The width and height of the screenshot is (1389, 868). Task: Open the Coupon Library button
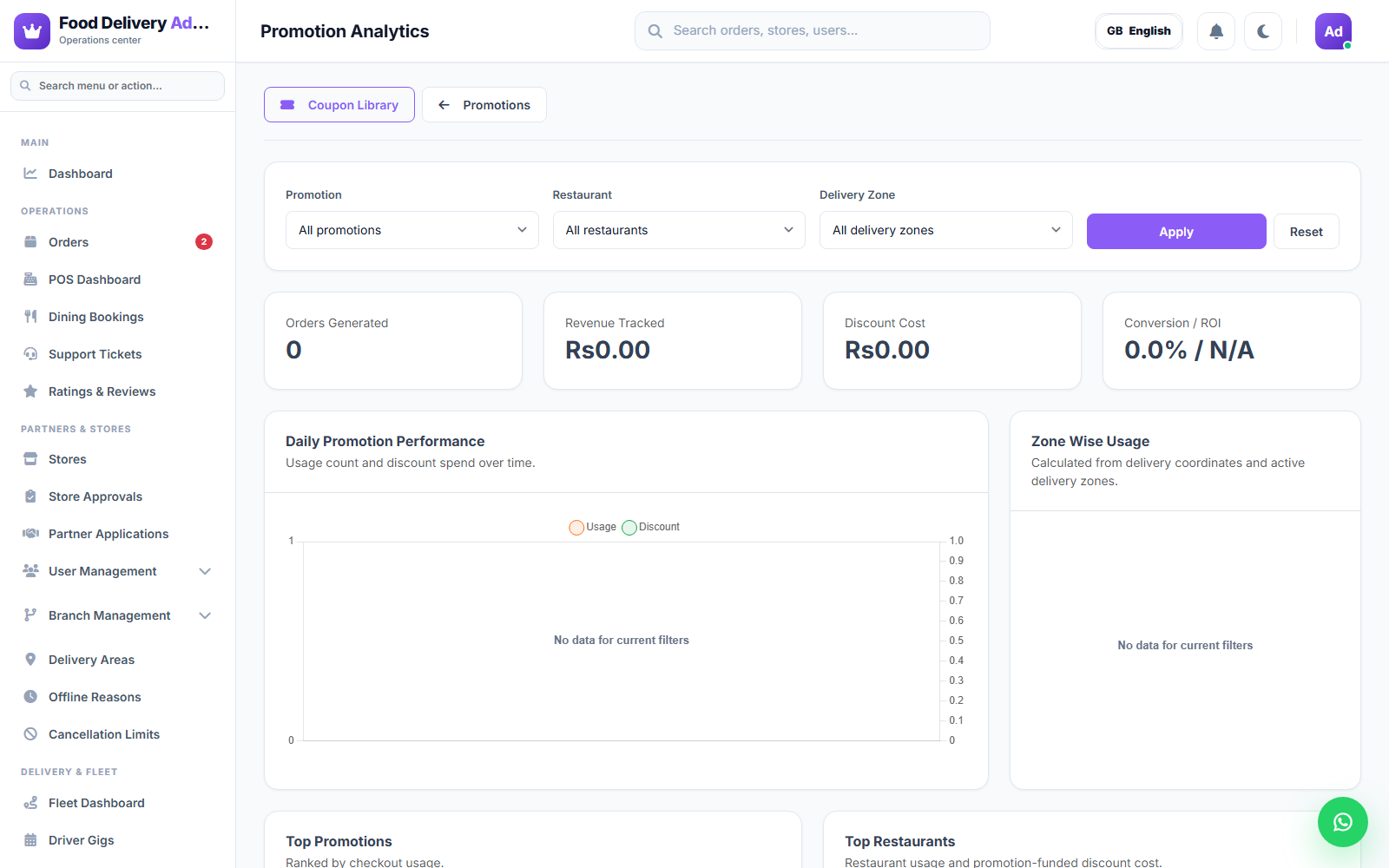click(339, 105)
